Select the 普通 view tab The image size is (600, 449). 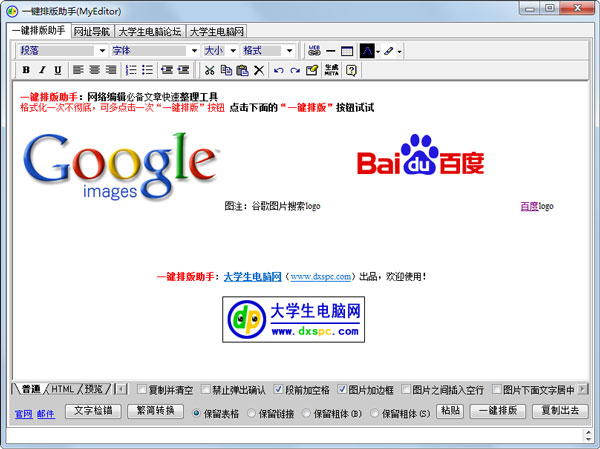point(31,389)
